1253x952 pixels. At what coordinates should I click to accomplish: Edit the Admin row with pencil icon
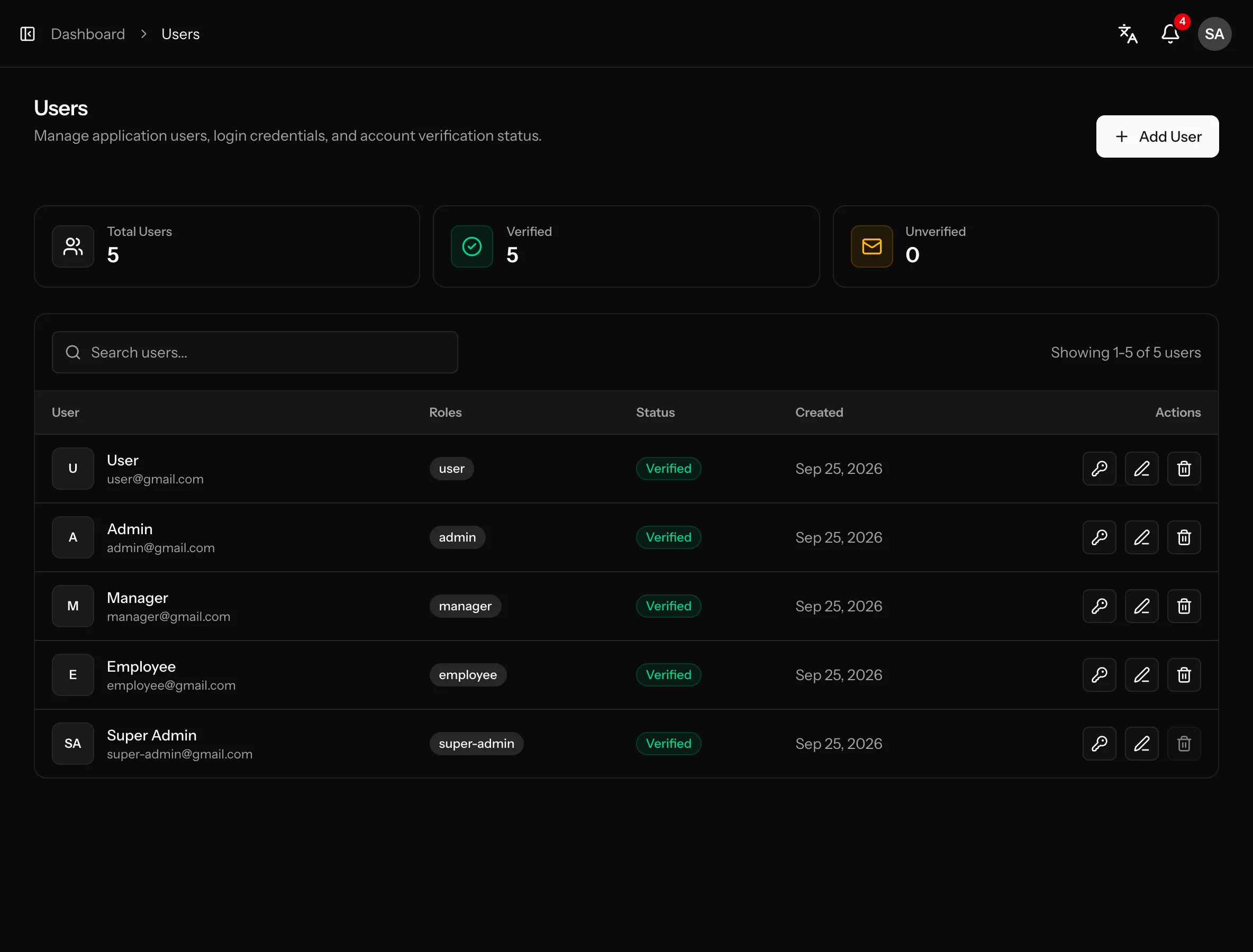[x=1141, y=537]
